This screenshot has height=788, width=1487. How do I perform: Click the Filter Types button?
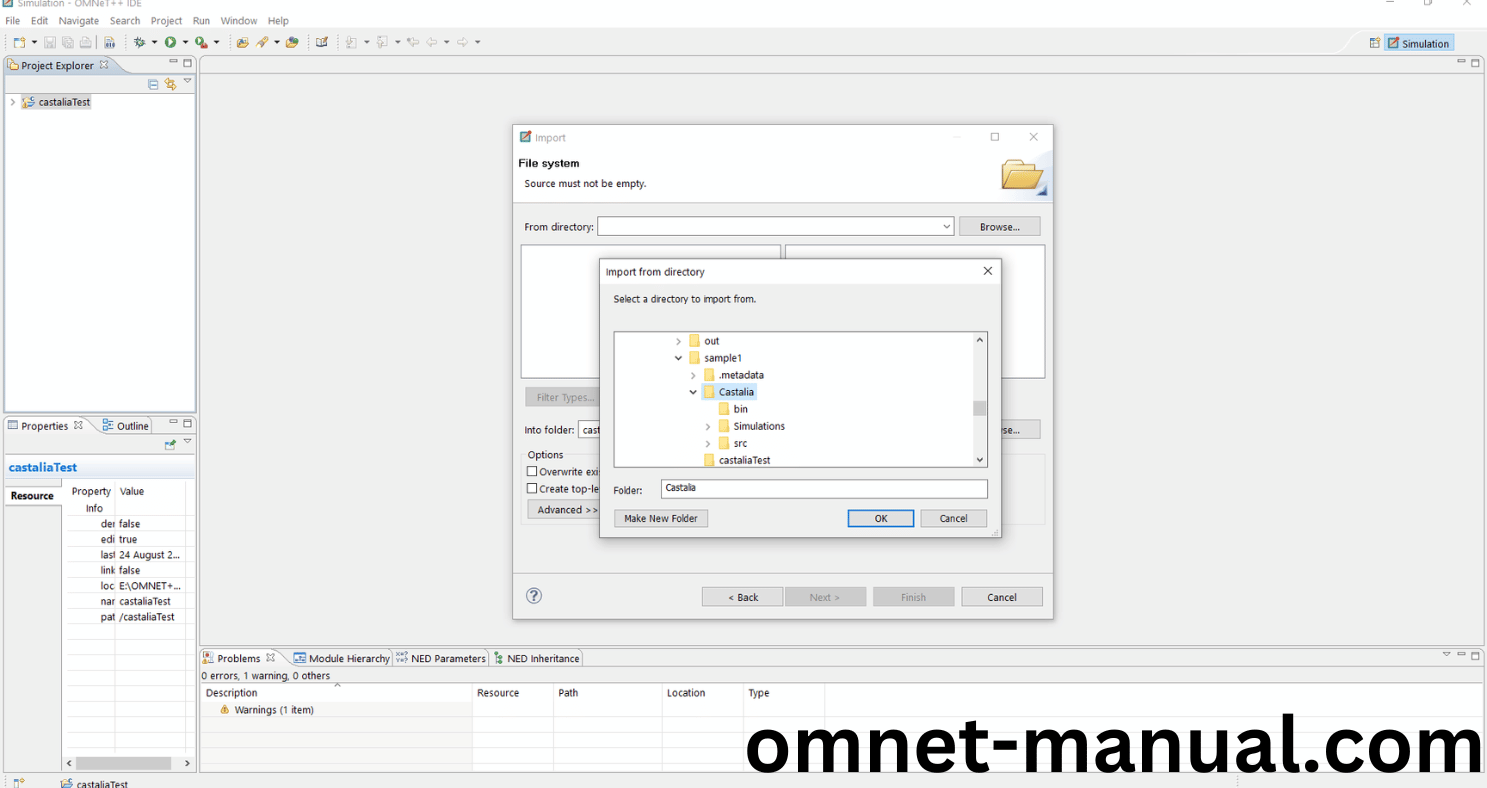pos(563,397)
